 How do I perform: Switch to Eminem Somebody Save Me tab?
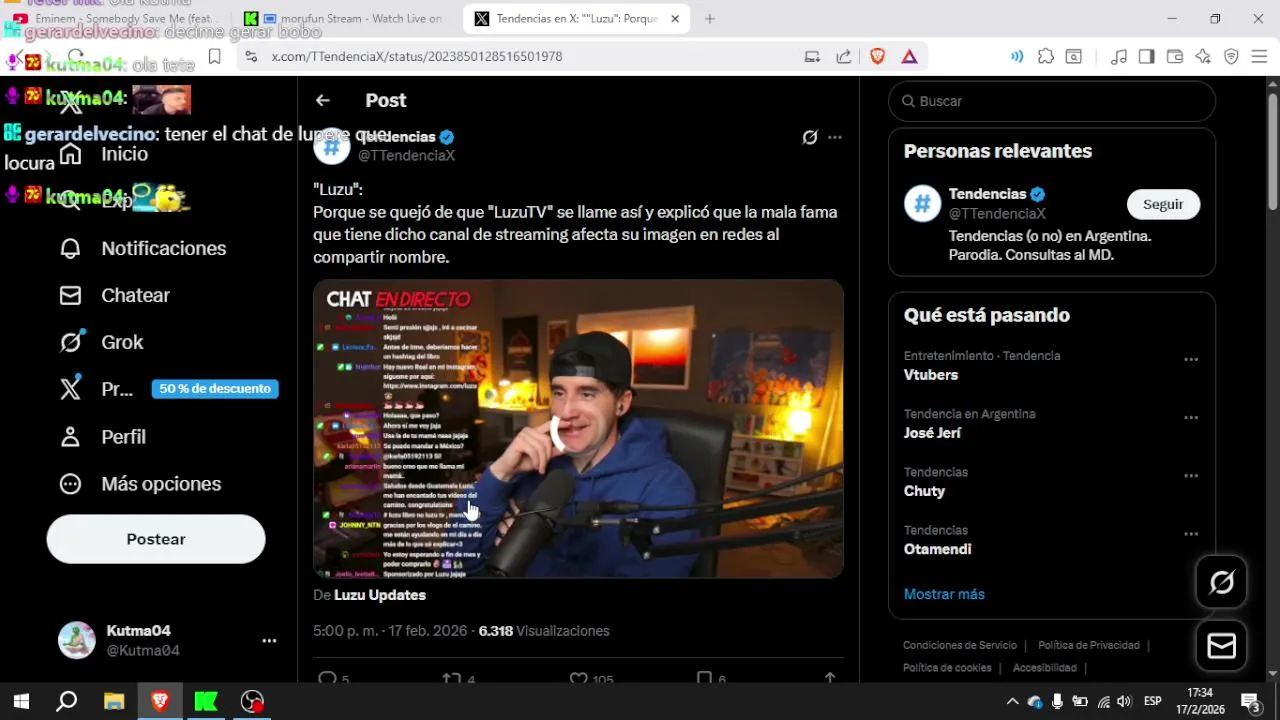117,19
